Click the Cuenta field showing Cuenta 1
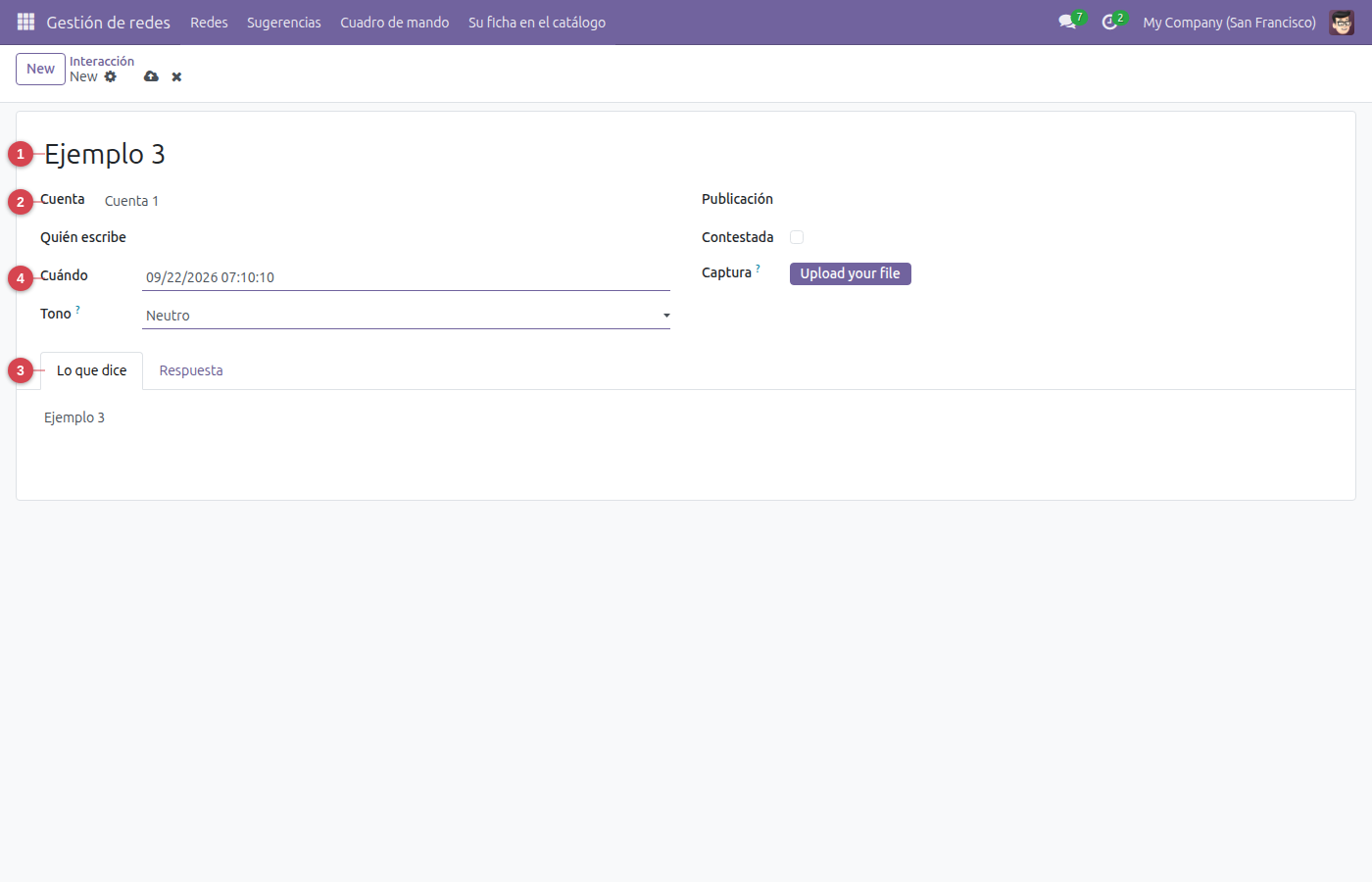The image size is (1372, 882). tap(386, 201)
